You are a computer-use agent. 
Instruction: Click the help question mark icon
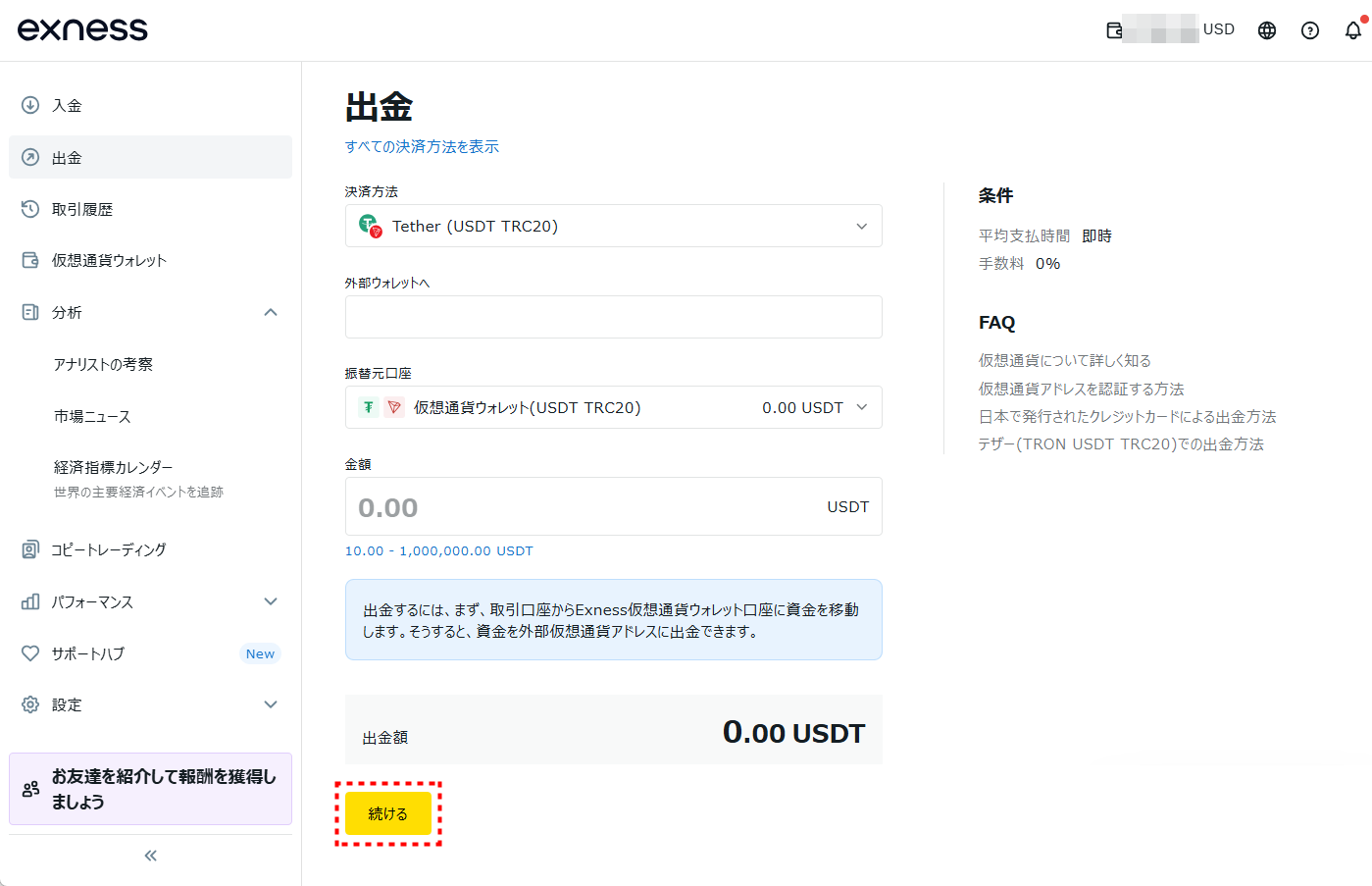[x=1310, y=30]
